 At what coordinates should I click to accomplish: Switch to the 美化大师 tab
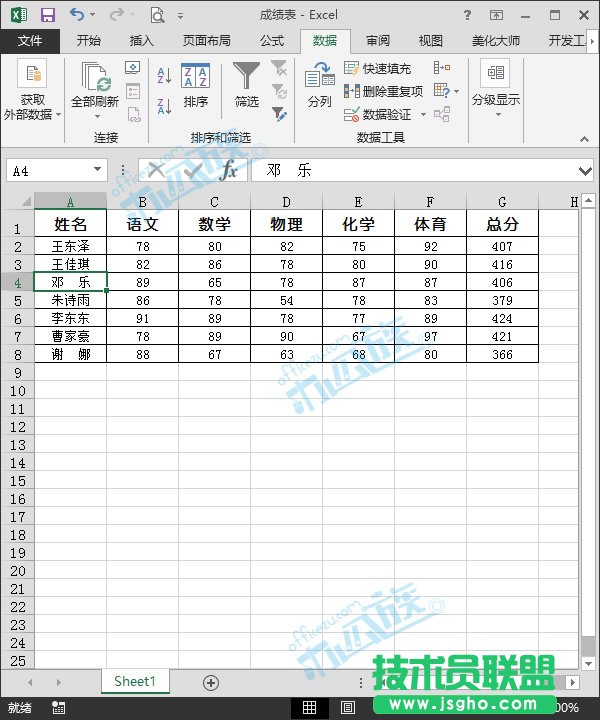496,41
